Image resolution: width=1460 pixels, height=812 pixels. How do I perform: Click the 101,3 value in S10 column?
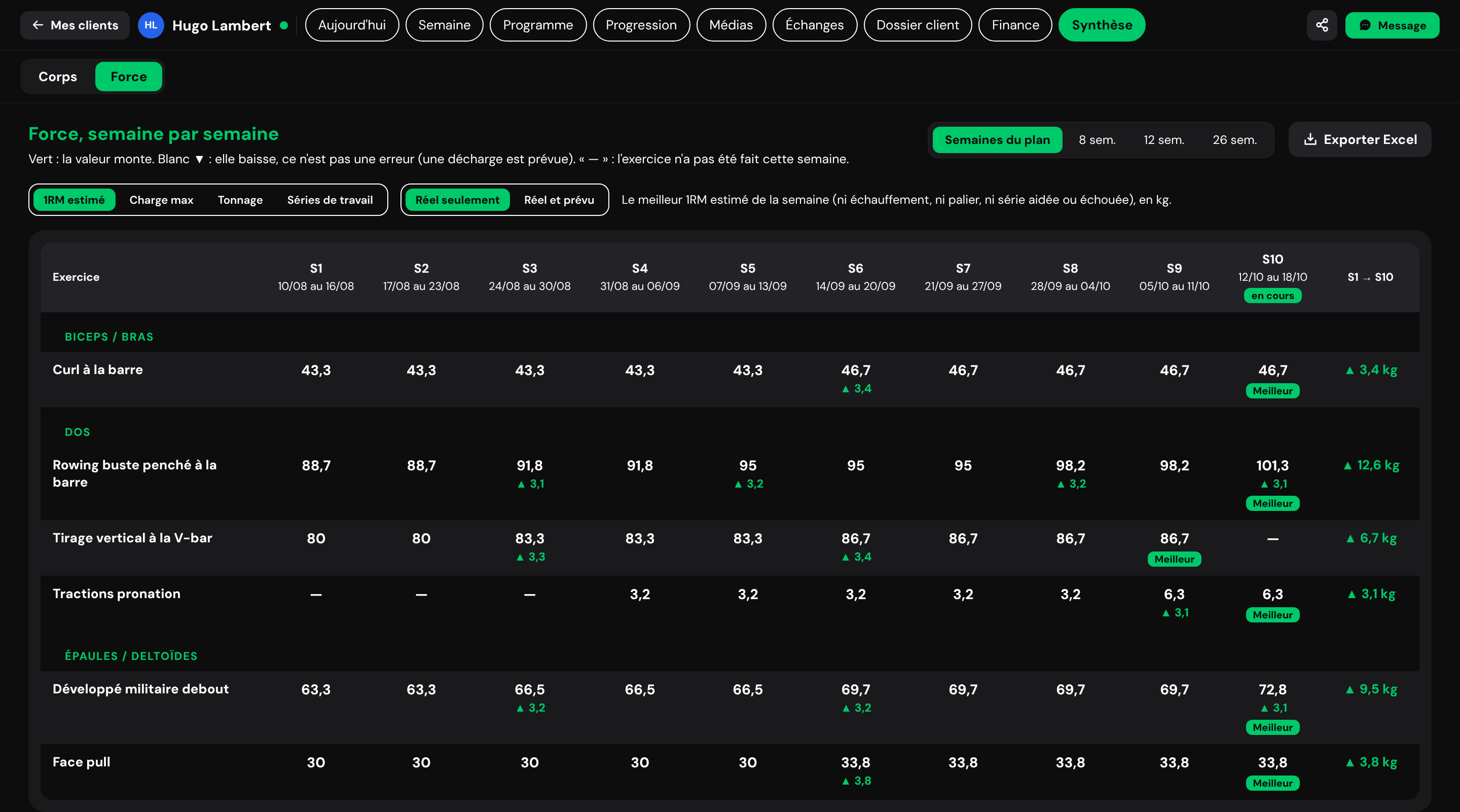click(x=1272, y=465)
